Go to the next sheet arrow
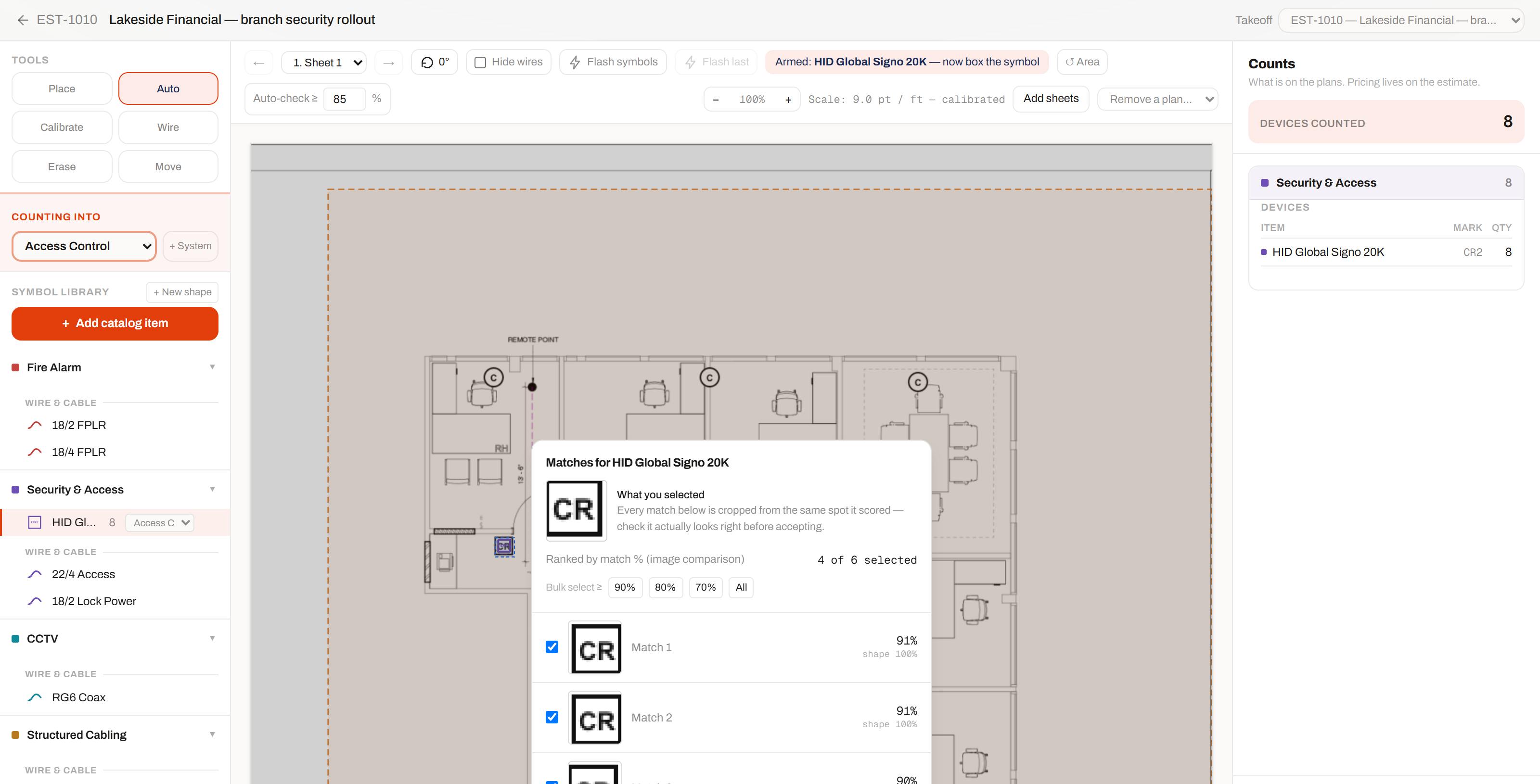 coord(388,62)
